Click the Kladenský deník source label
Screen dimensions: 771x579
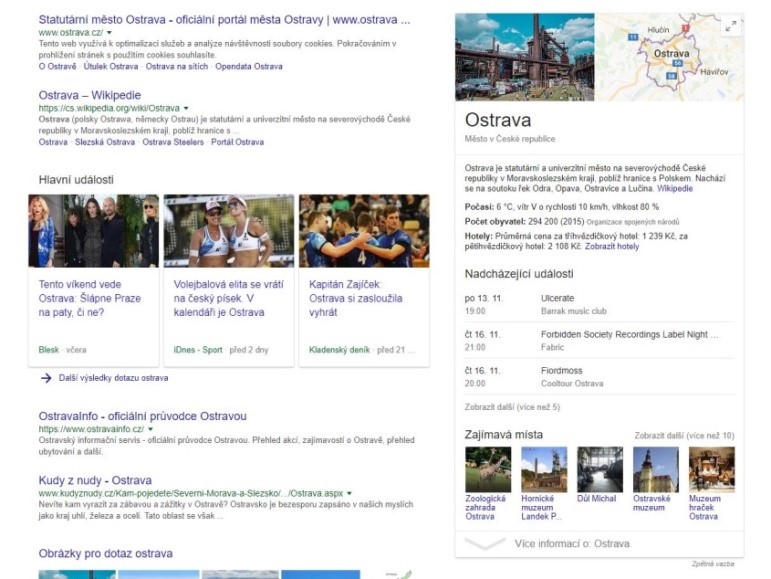tap(339, 350)
